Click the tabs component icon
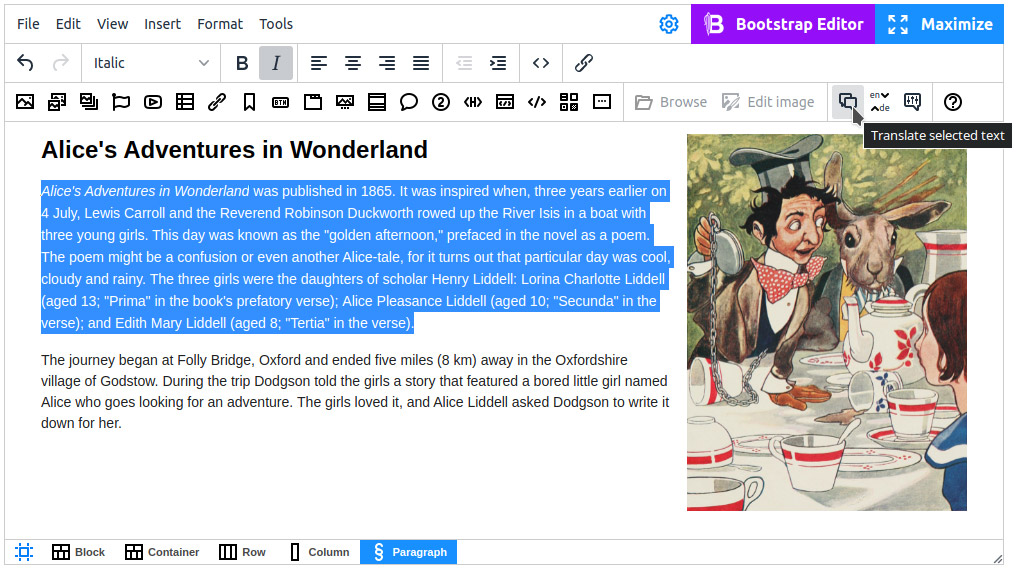Viewport: 1018px width, 570px height. [313, 102]
